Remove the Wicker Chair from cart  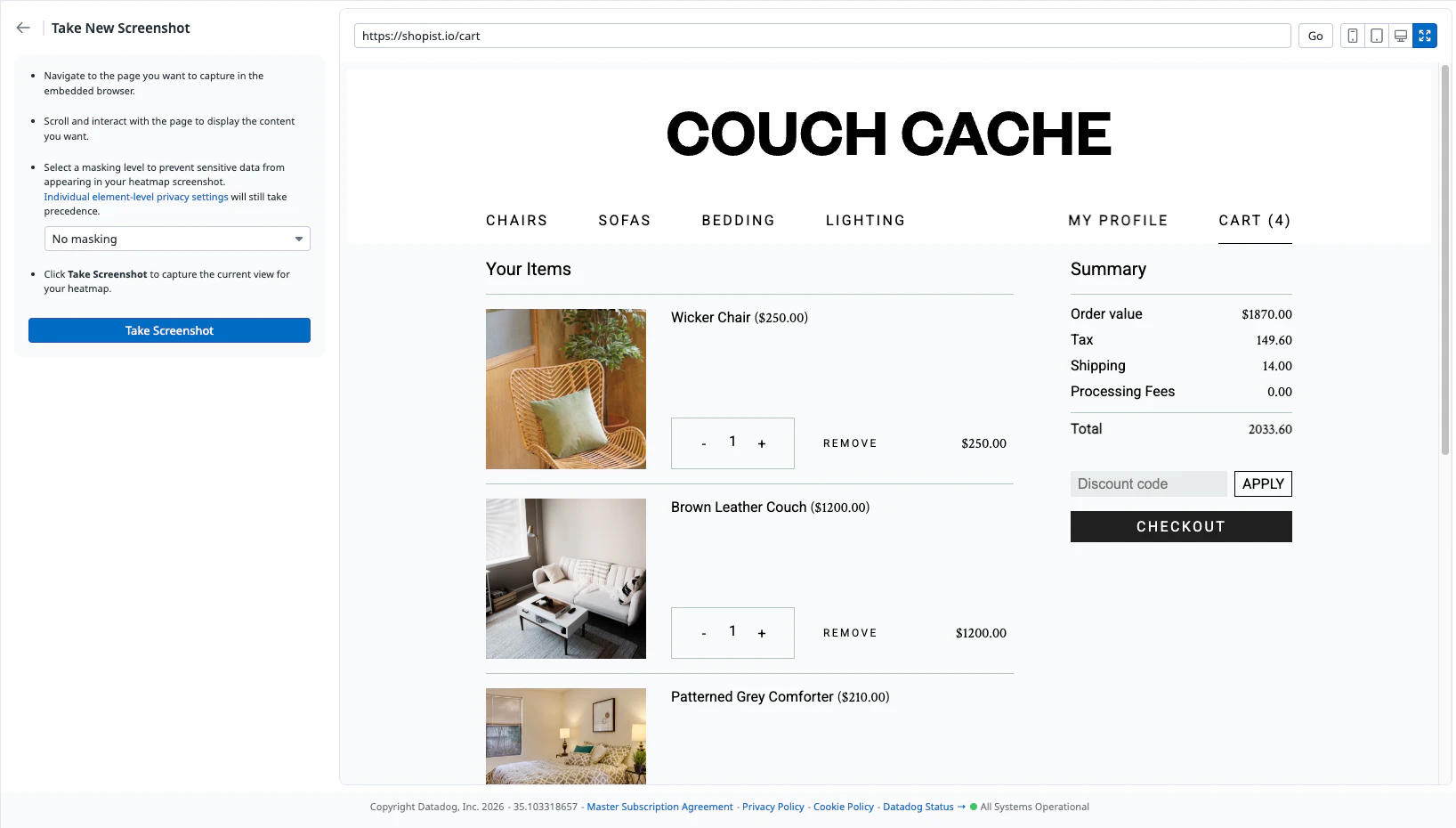point(850,443)
